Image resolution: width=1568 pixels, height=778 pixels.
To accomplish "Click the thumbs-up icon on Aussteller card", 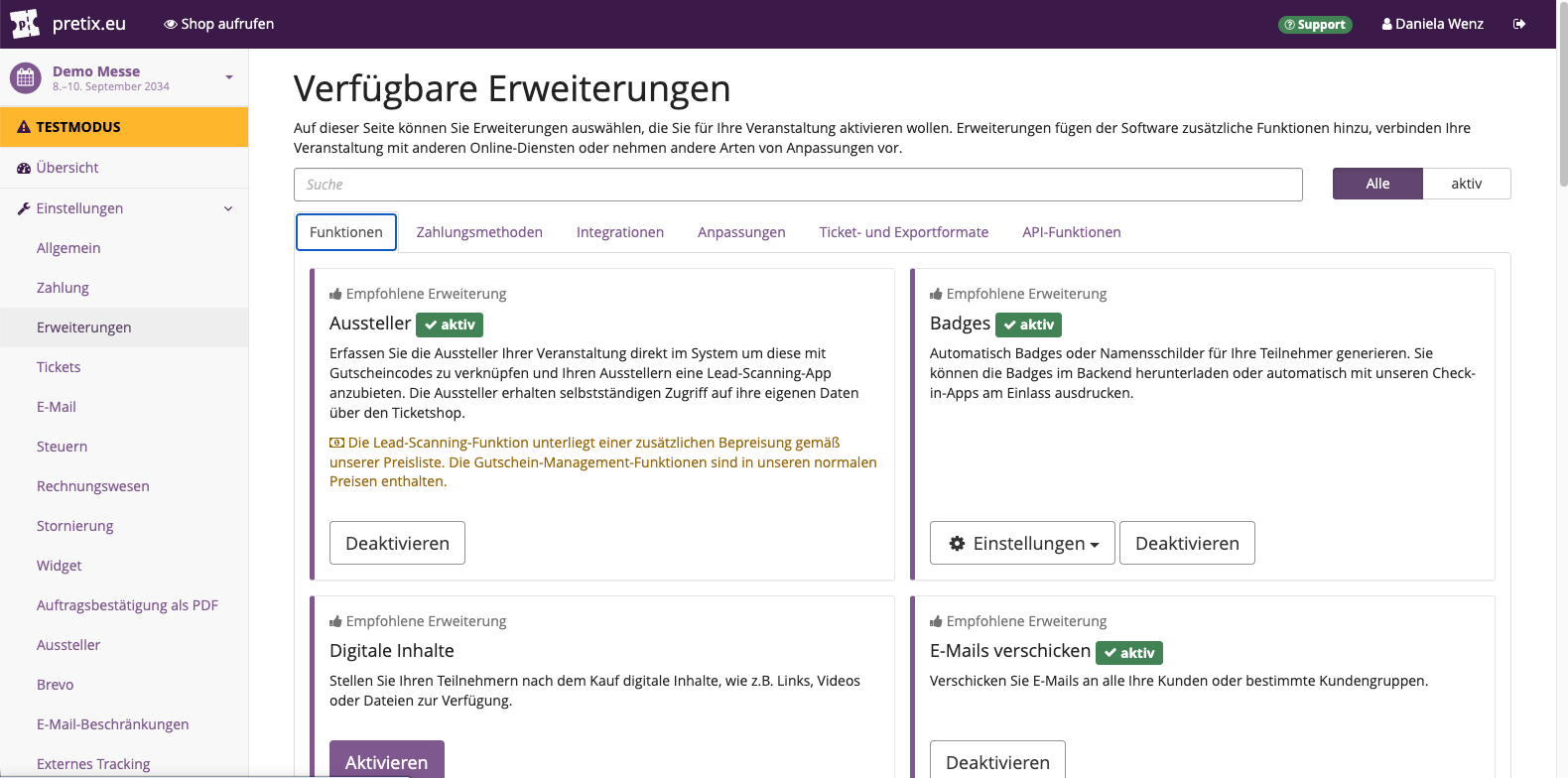I will coord(335,294).
